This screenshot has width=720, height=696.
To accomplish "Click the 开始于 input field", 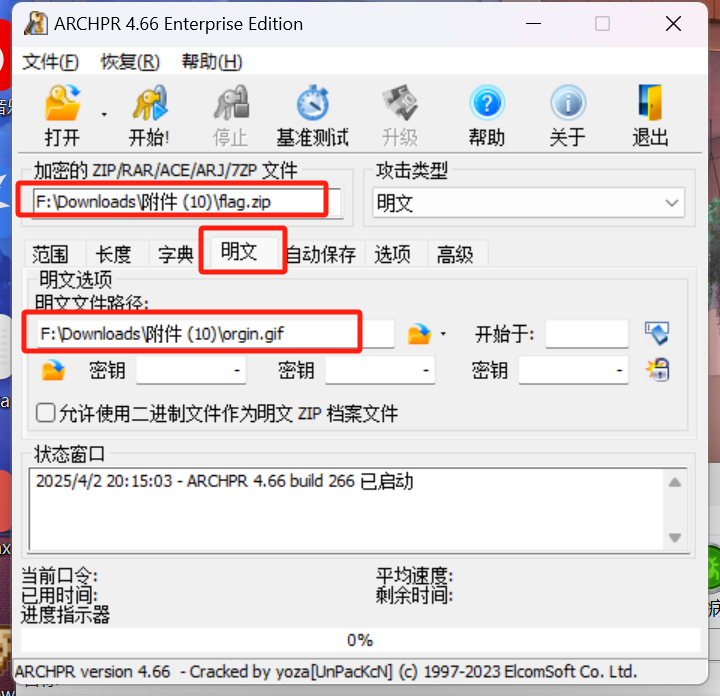I will tap(587, 334).
